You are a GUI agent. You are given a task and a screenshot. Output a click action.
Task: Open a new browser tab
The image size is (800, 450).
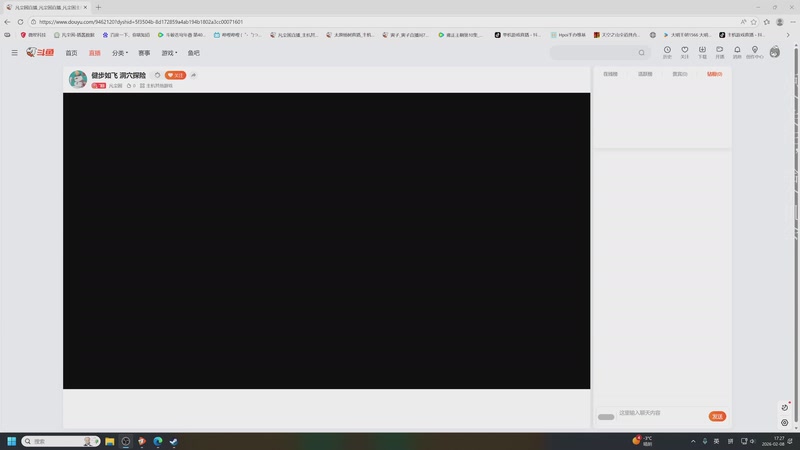98,7
